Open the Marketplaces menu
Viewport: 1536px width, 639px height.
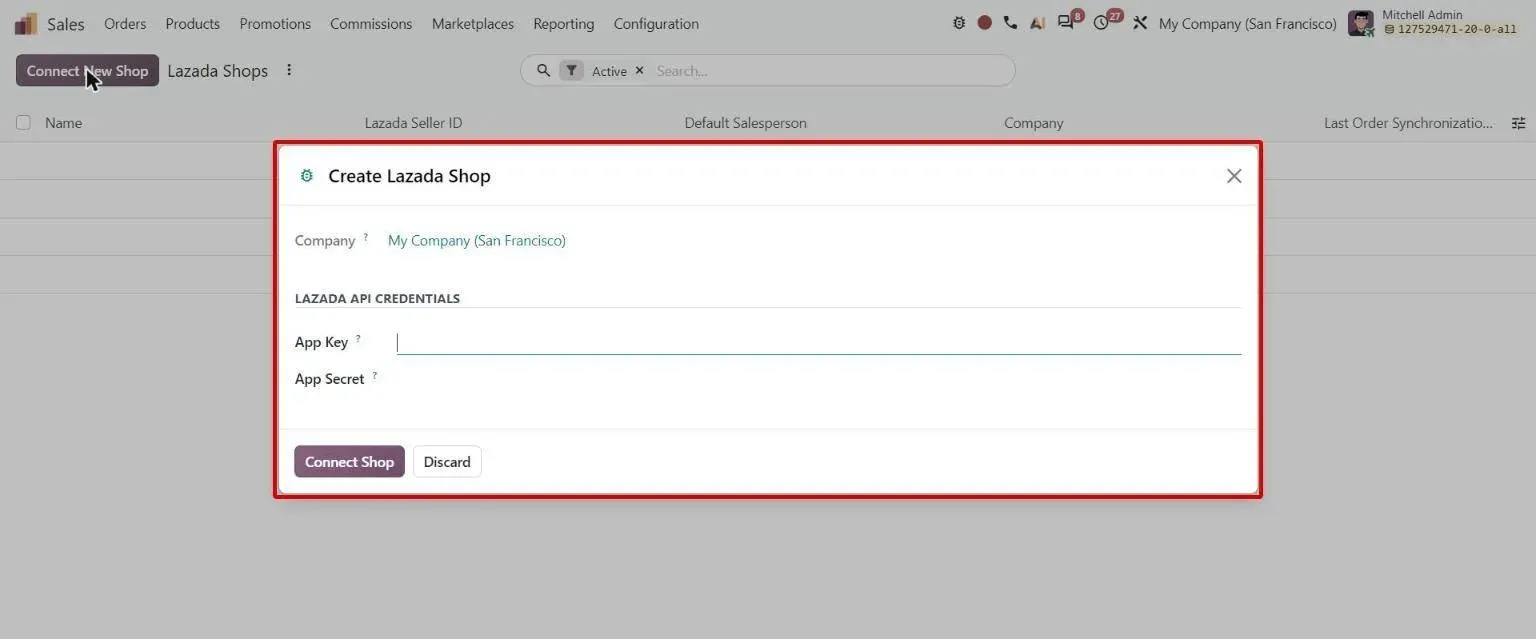473,23
